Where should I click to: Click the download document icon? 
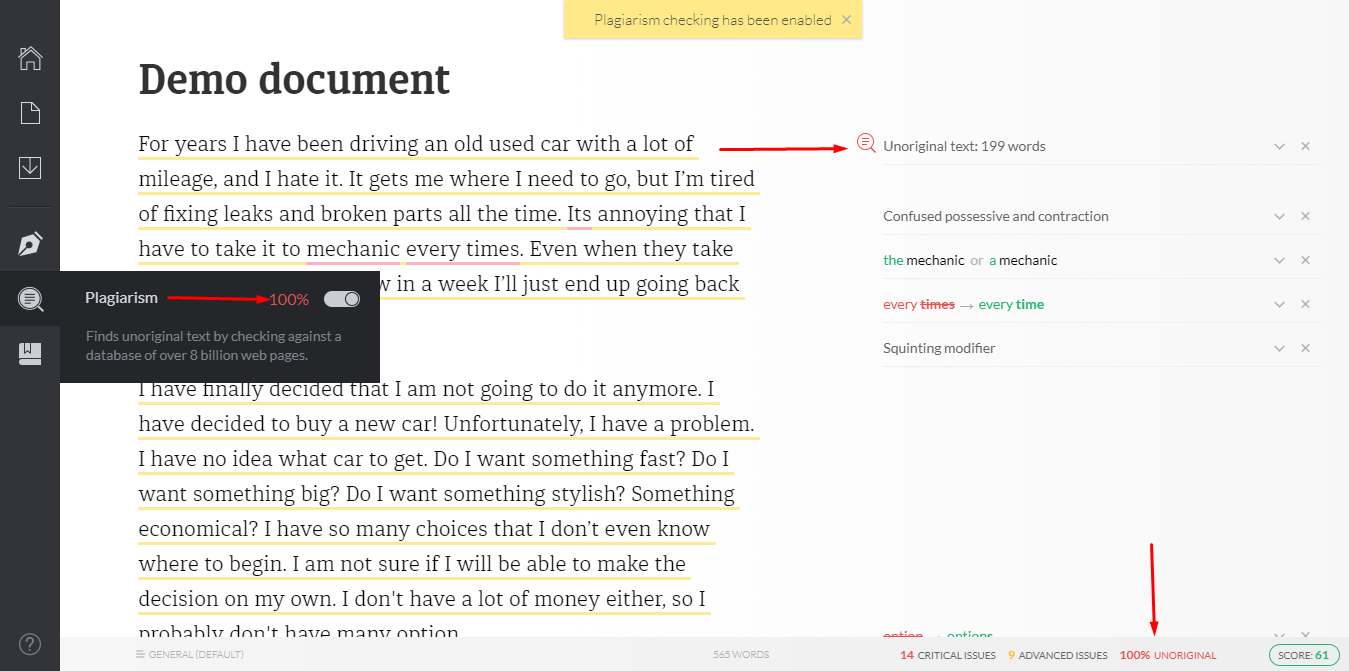30,167
